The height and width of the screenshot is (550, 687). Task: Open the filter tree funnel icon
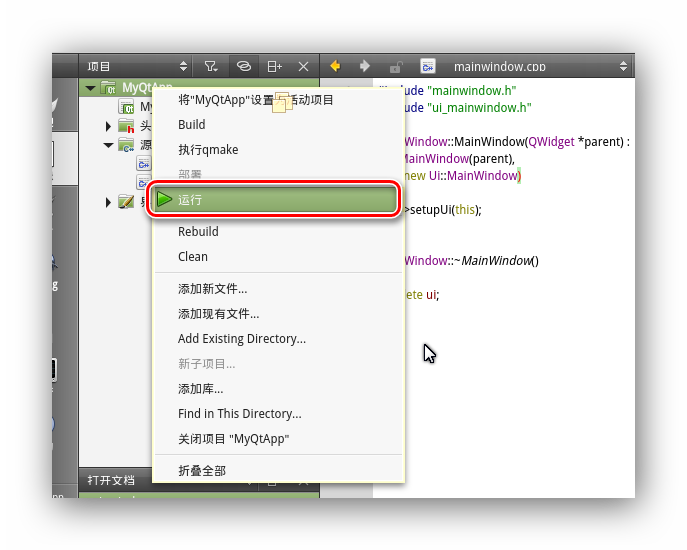pyautogui.click(x=211, y=66)
